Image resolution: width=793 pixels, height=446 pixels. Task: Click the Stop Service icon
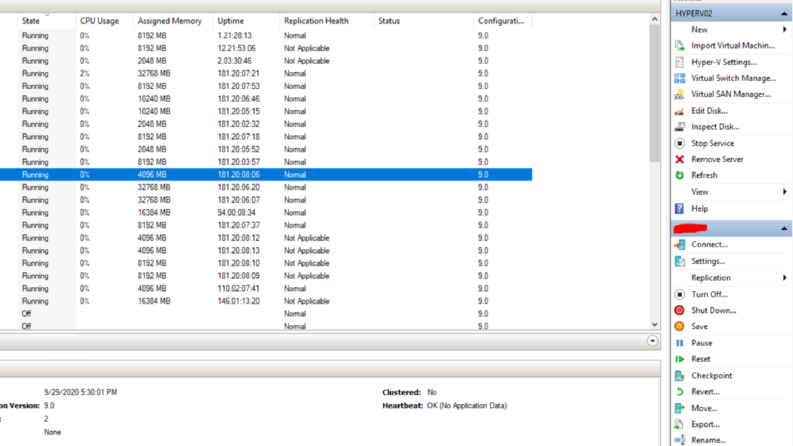click(680, 143)
